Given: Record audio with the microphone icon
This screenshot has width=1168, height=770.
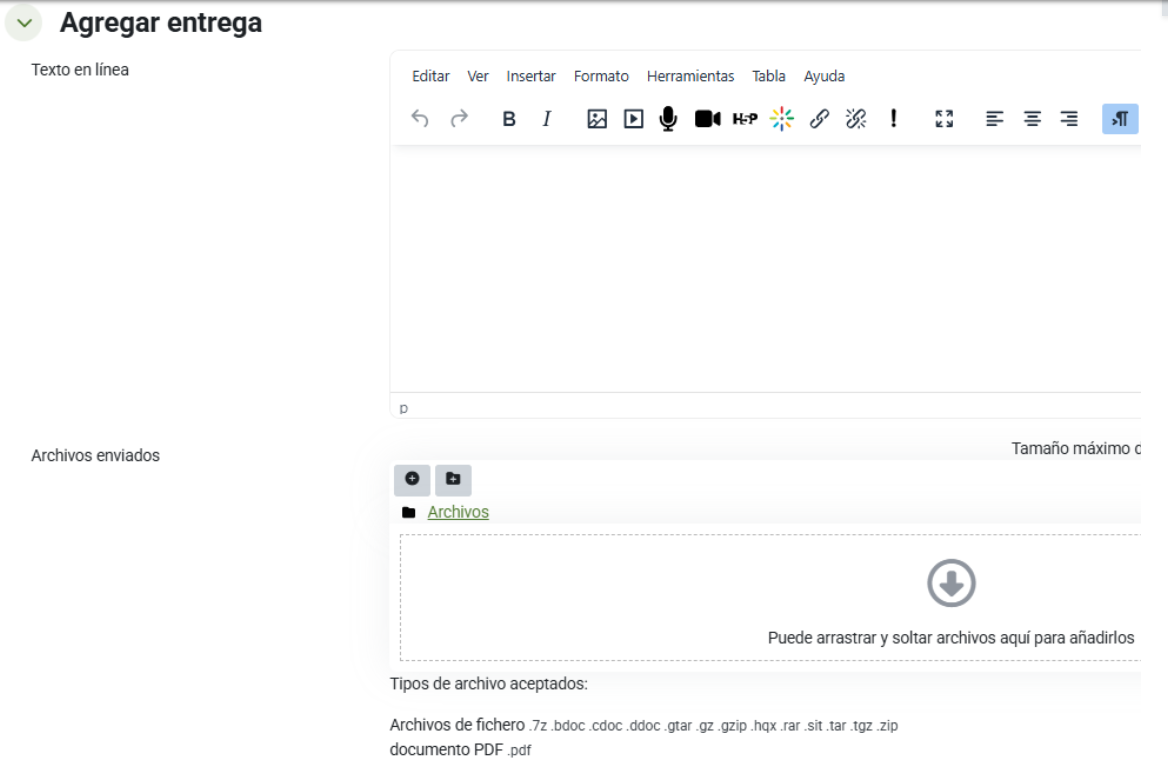Looking at the screenshot, I should 668,119.
